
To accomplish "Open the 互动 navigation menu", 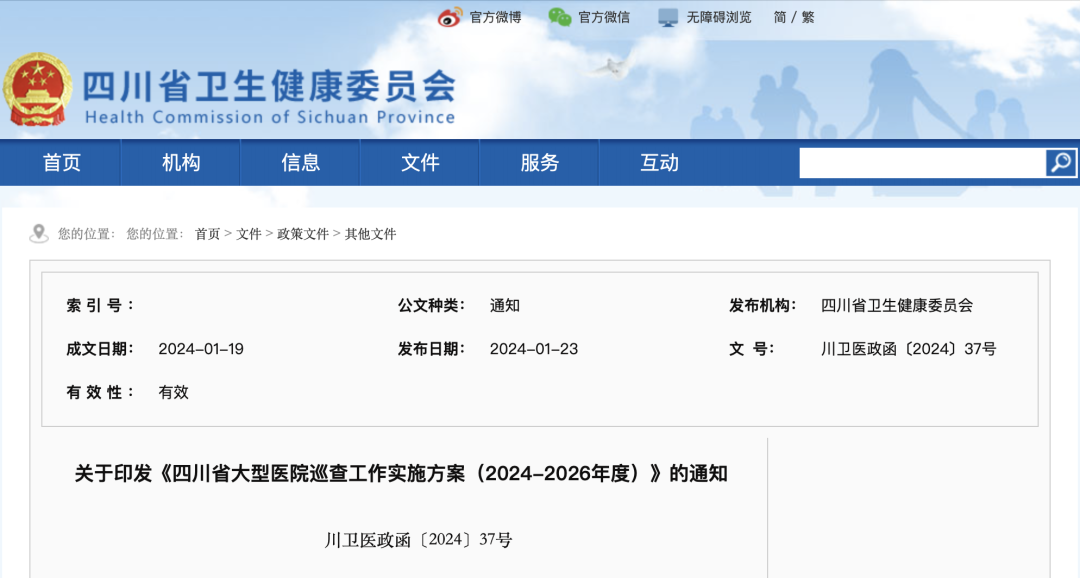I will point(659,162).
